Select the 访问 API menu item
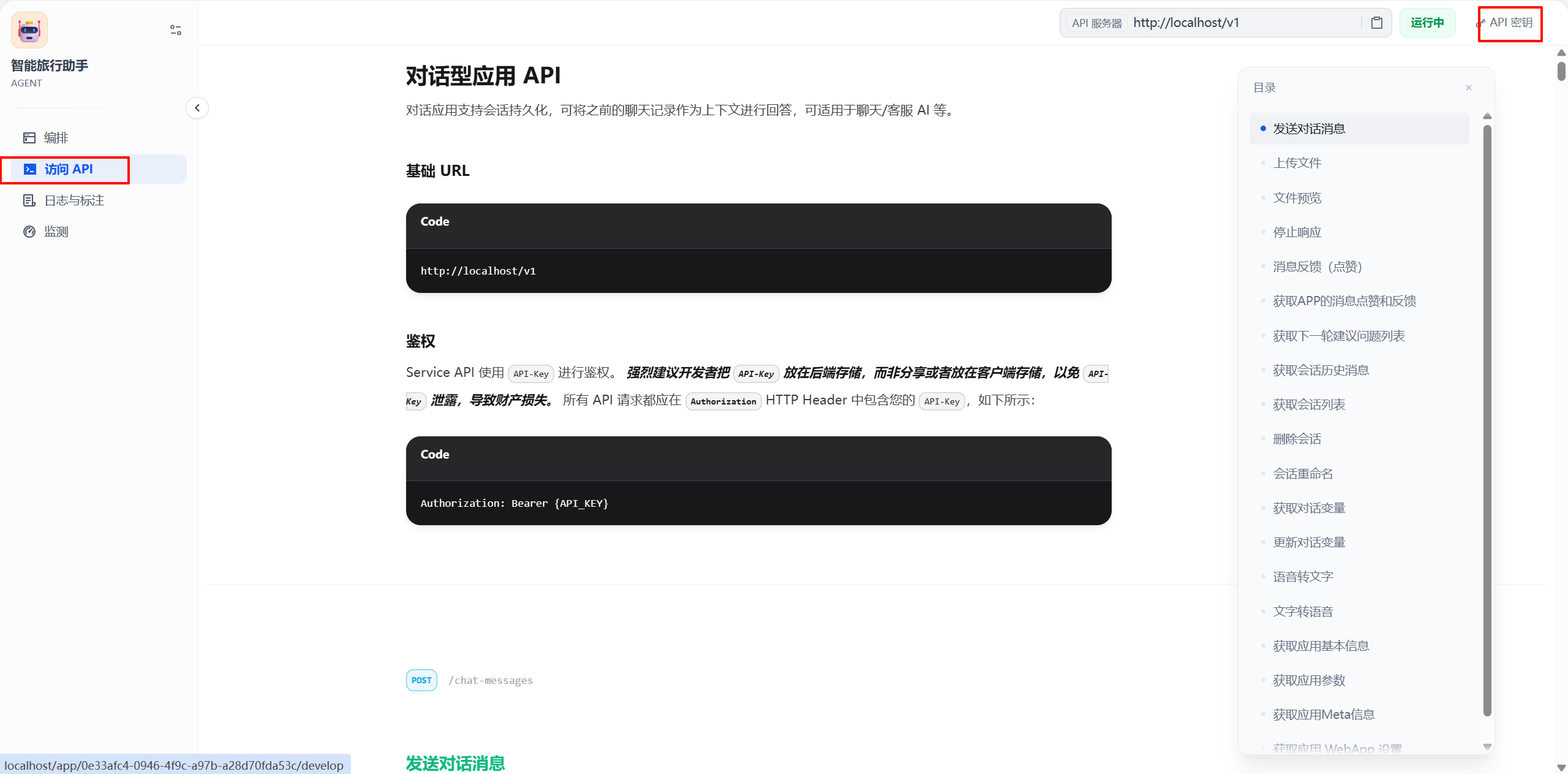 point(69,169)
